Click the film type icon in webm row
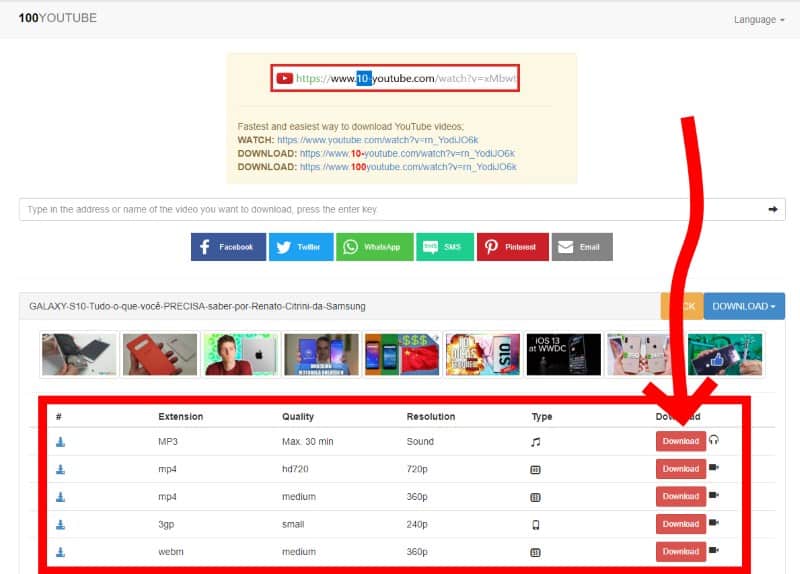800x574 pixels. click(535, 552)
